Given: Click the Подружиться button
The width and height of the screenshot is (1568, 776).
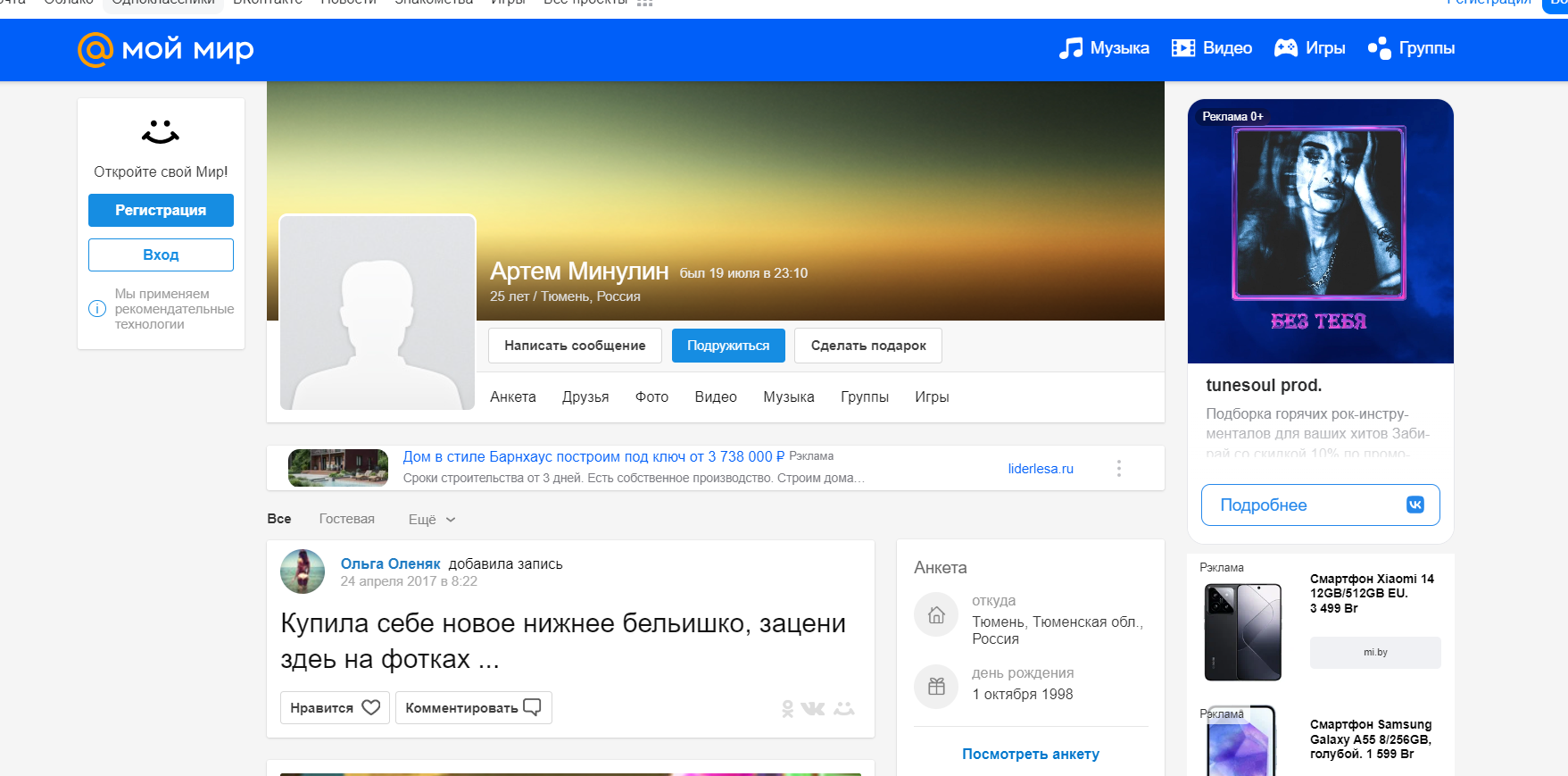Looking at the screenshot, I should [x=728, y=346].
